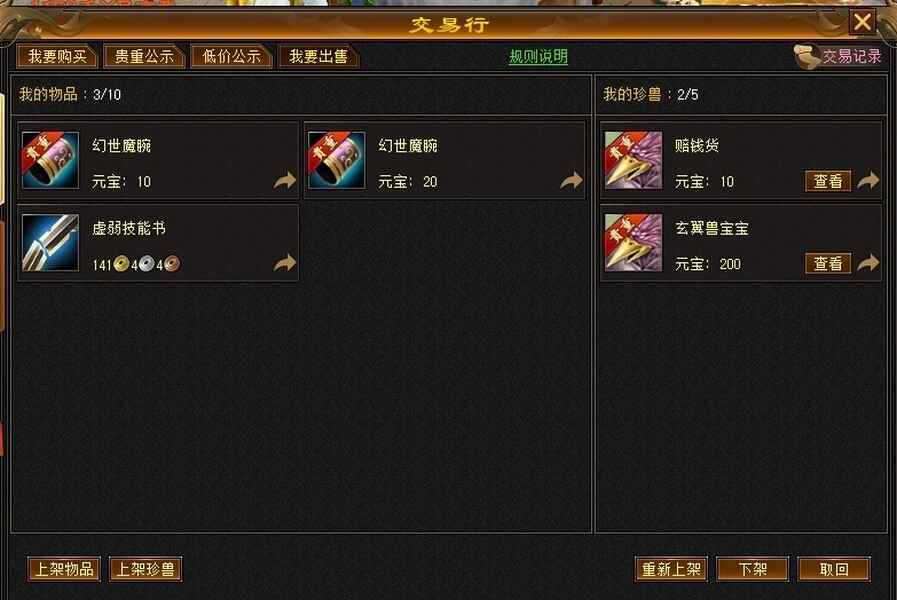
Task: Open 交易记录 scroll icon
Action: (x=807, y=57)
